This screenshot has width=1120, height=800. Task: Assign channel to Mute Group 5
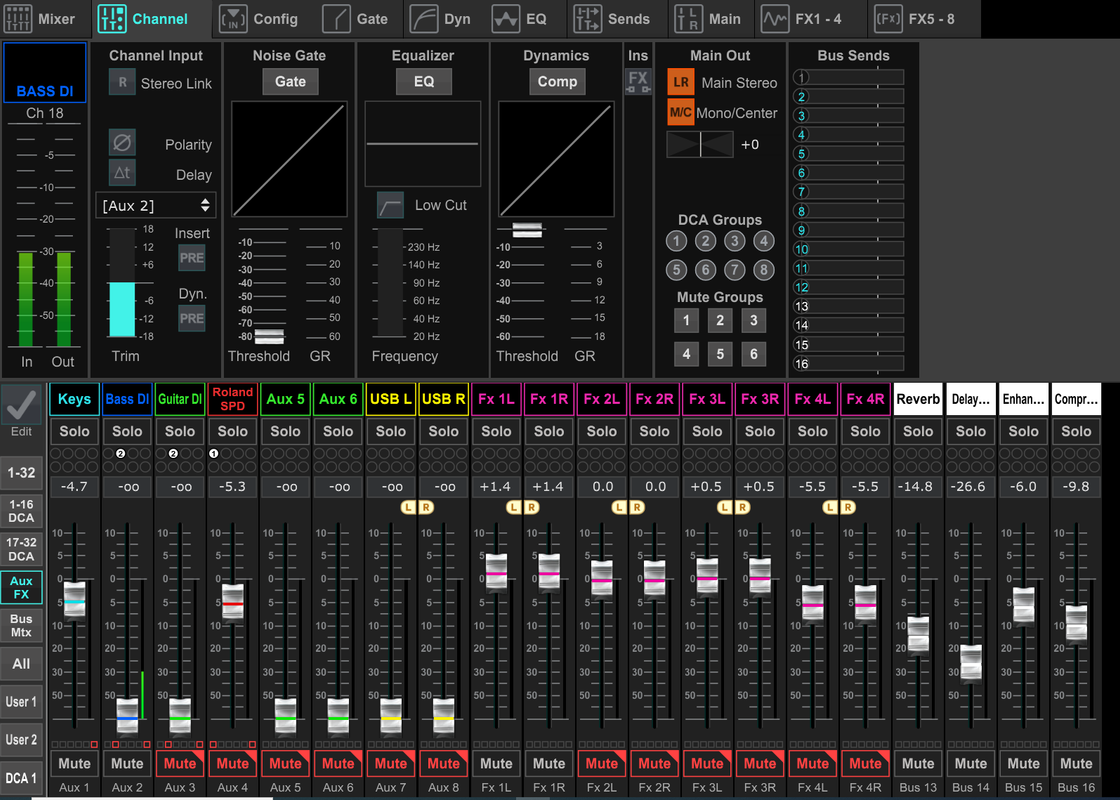[720, 354]
